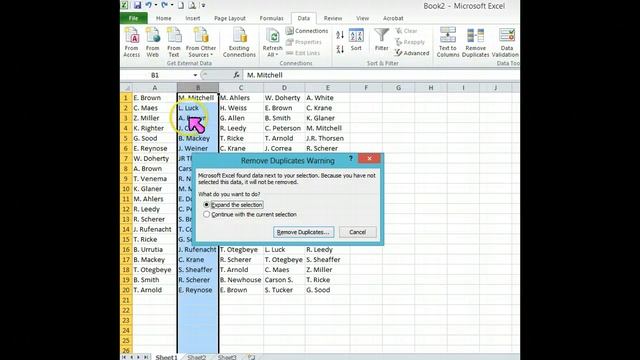The height and width of the screenshot is (360, 640).
Task: Close the Remove Duplicates Warning dialog
Action: (369, 158)
